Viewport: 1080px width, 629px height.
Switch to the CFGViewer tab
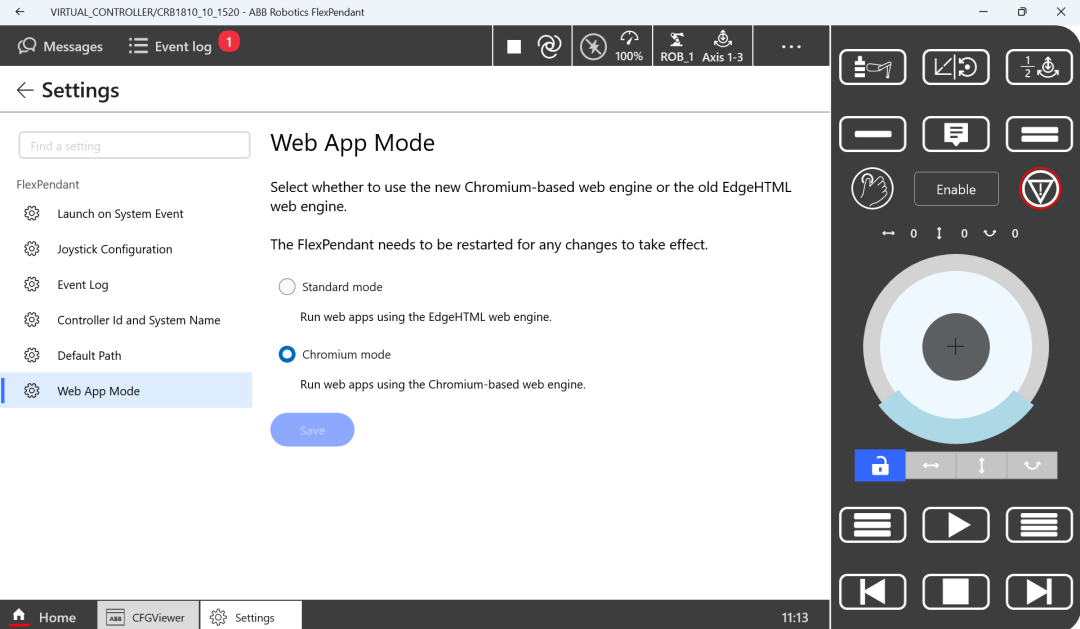pyautogui.click(x=147, y=617)
